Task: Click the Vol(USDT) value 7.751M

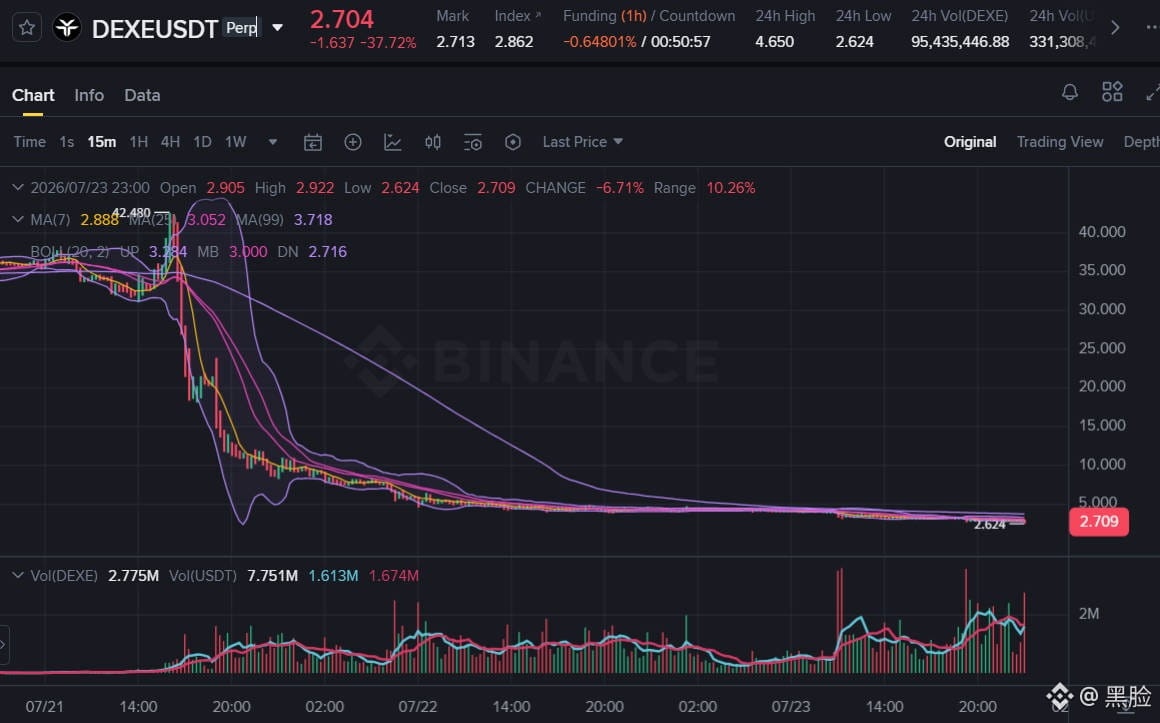Action: coord(272,576)
